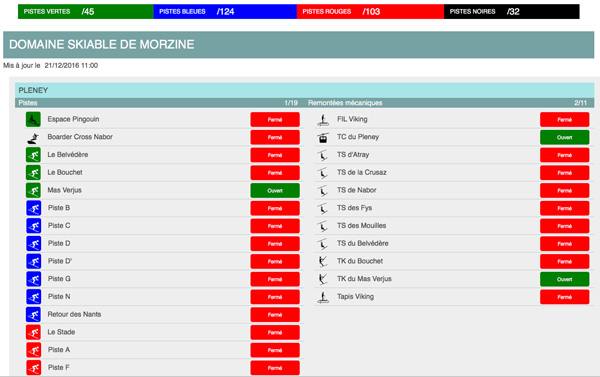The width and height of the screenshot is (600, 377).
Task: Click the red skier icon beside Le Stade
Action: [33, 332]
